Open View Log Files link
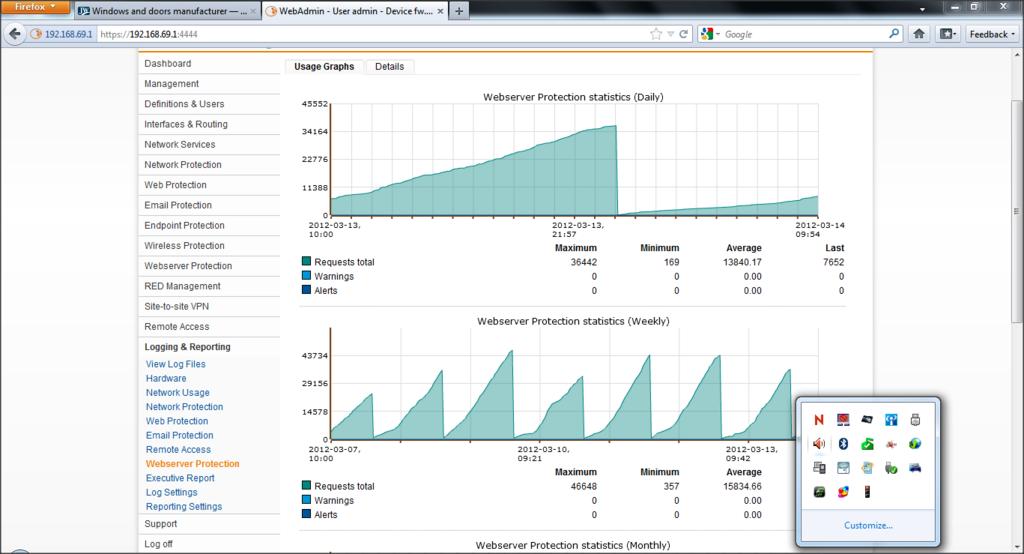Screen dimensions: 1024x554 176,364
